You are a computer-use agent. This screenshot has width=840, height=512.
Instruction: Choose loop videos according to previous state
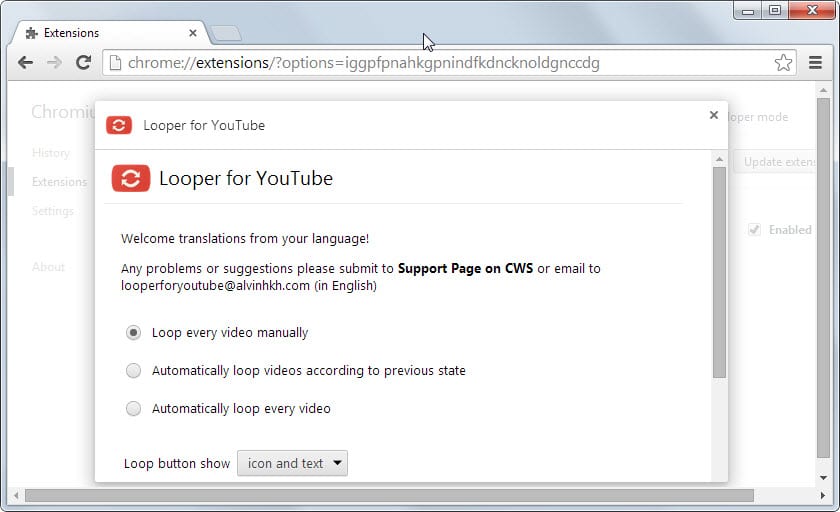133,370
